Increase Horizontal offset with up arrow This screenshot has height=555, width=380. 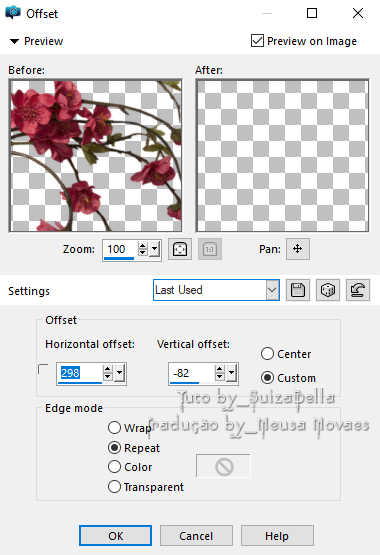click(108, 369)
